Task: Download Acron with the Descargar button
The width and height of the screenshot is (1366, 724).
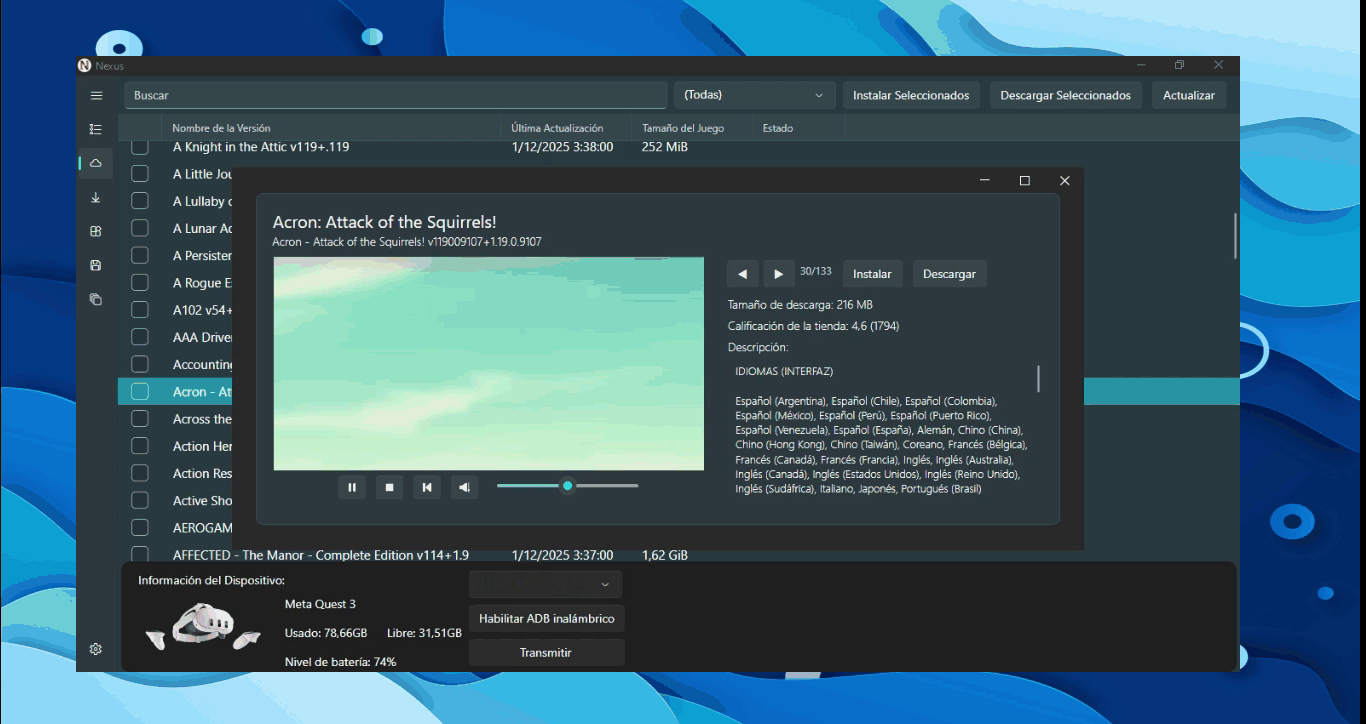Action: tap(949, 274)
